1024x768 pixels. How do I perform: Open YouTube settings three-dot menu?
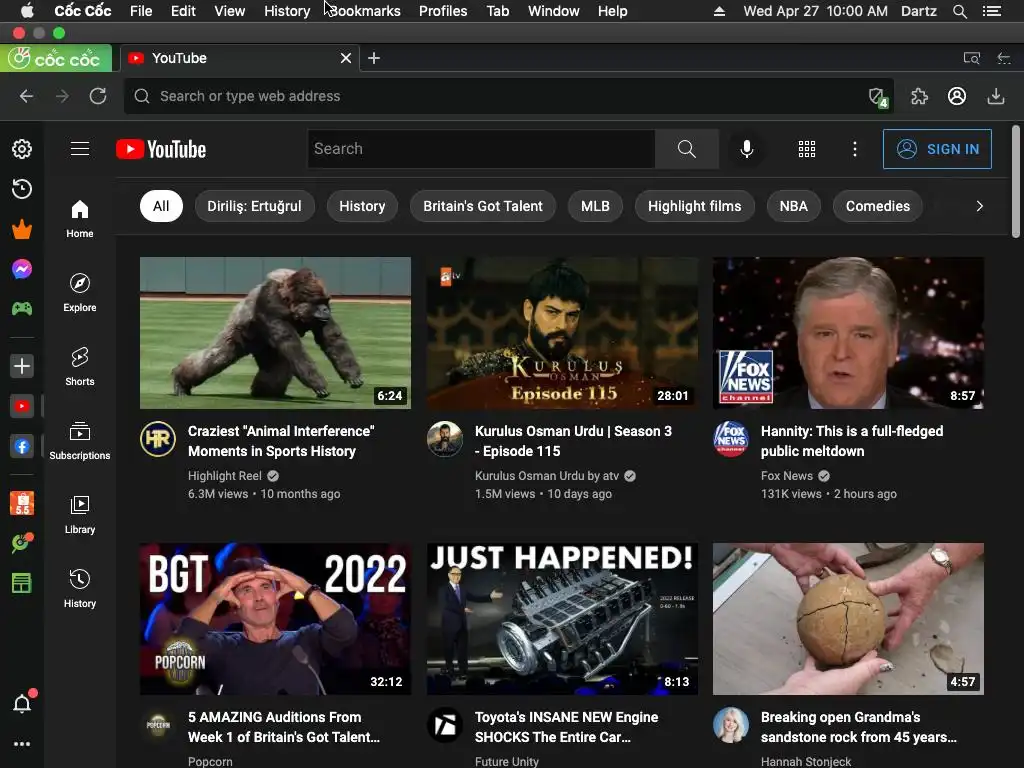click(x=854, y=149)
